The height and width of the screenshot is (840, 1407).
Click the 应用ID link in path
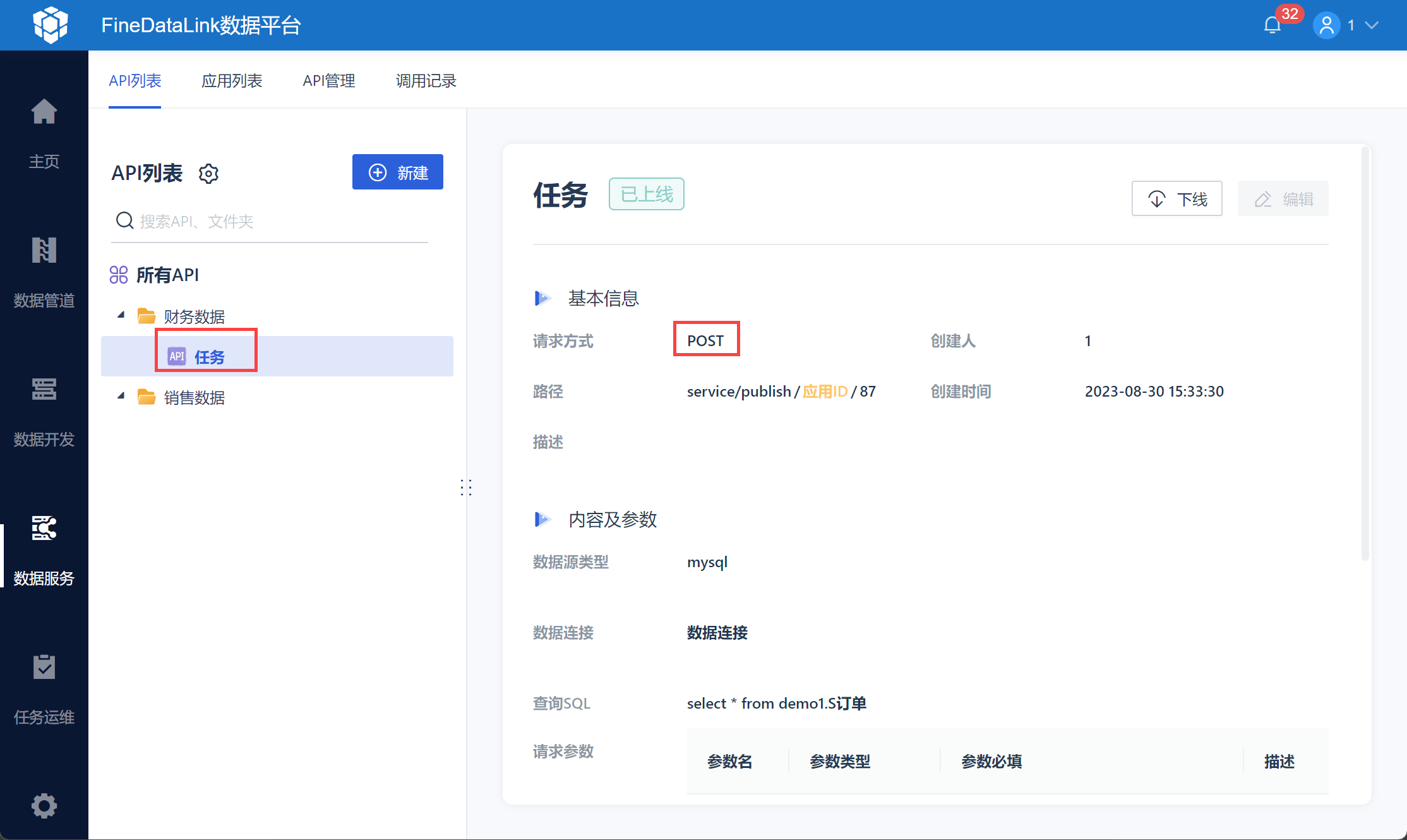click(x=825, y=391)
